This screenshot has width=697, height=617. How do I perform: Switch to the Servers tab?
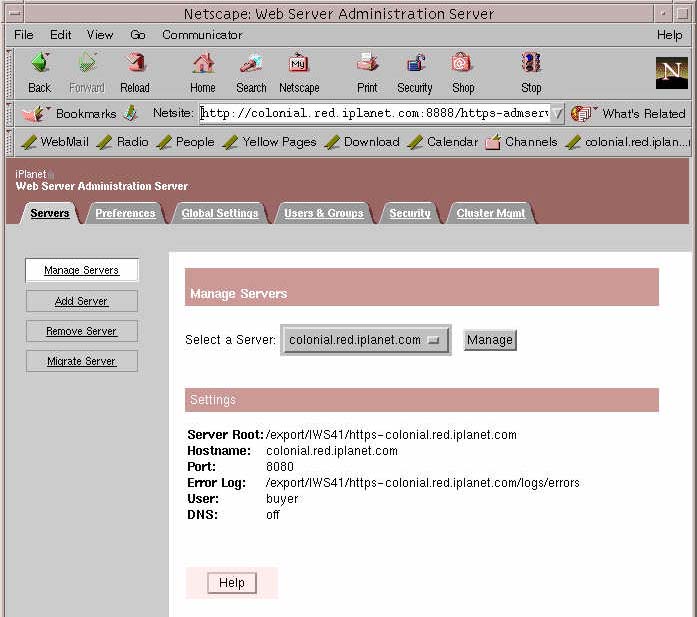click(50, 213)
